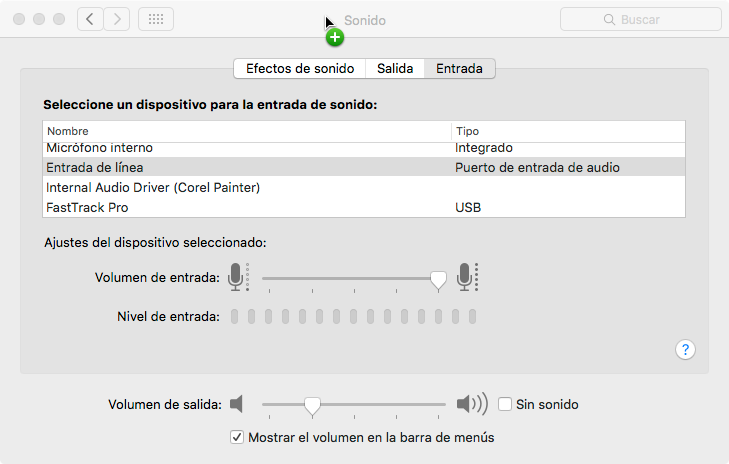Select FastTrack Pro USB device
Viewport: 729px width, 464px height.
[364, 207]
